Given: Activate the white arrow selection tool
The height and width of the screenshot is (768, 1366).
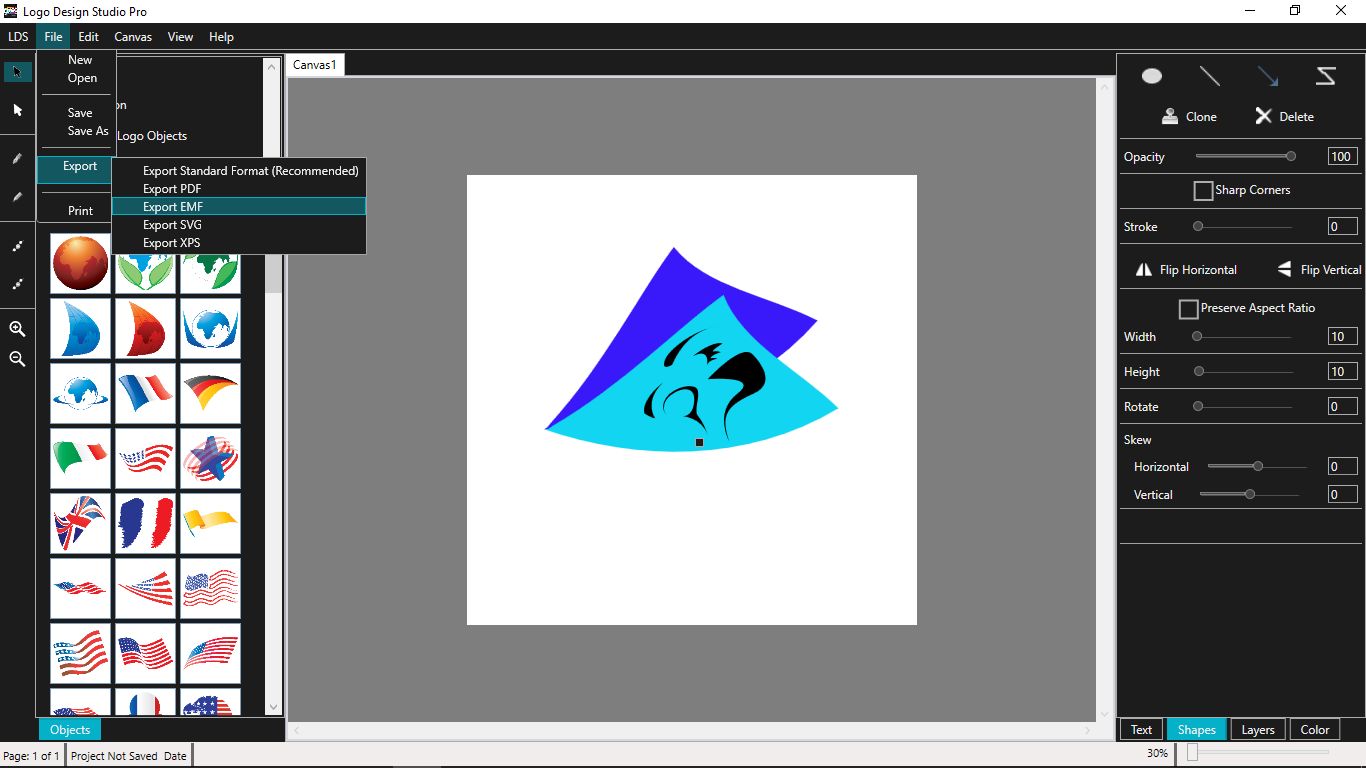Looking at the screenshot, I should (17, 110).
